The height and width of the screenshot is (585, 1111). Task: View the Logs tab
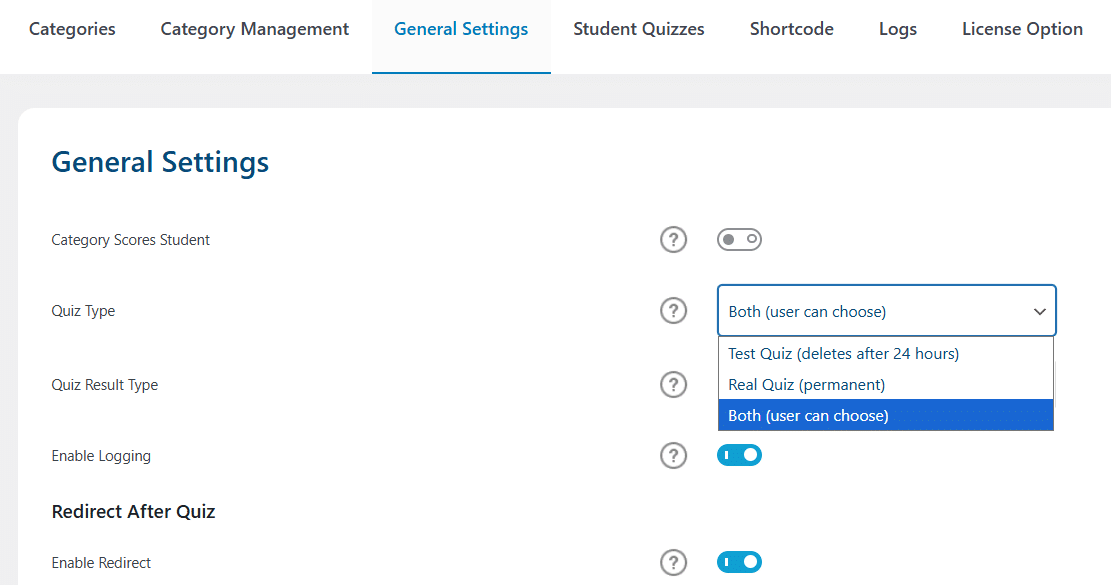[898, 29]
